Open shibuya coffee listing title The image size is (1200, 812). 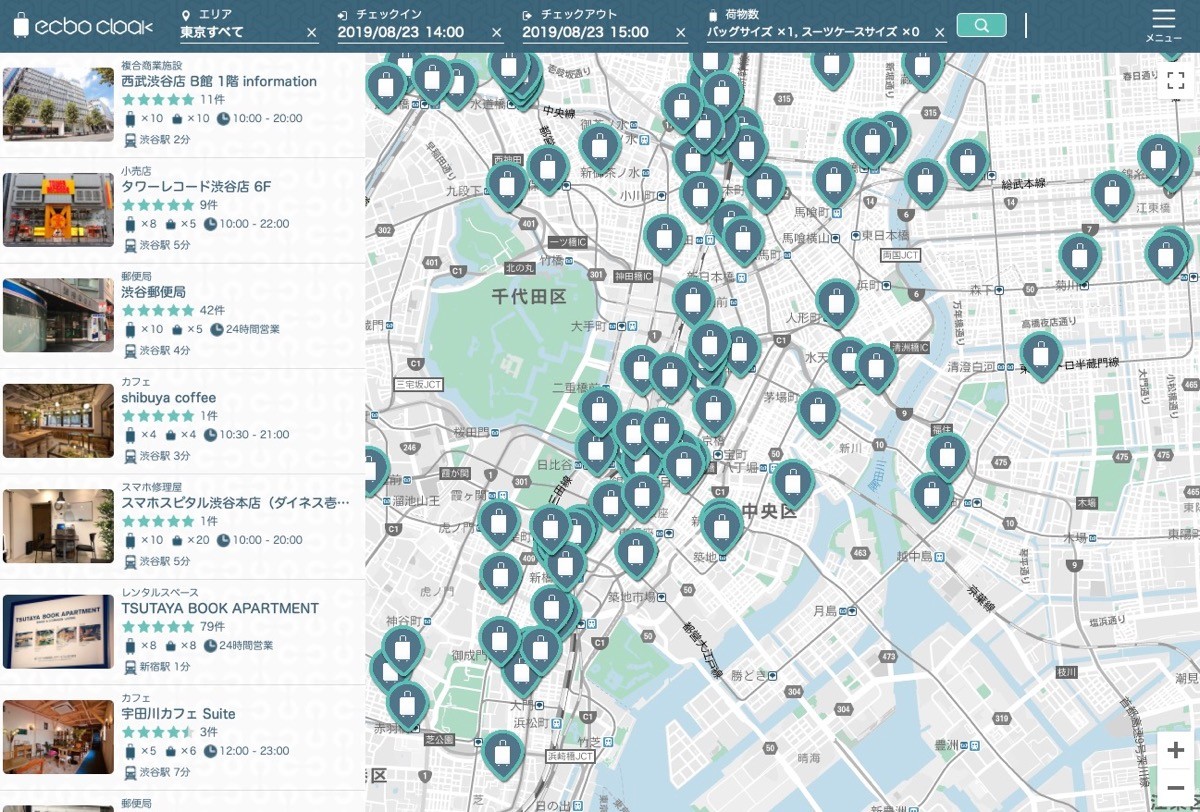pos(169,398)
